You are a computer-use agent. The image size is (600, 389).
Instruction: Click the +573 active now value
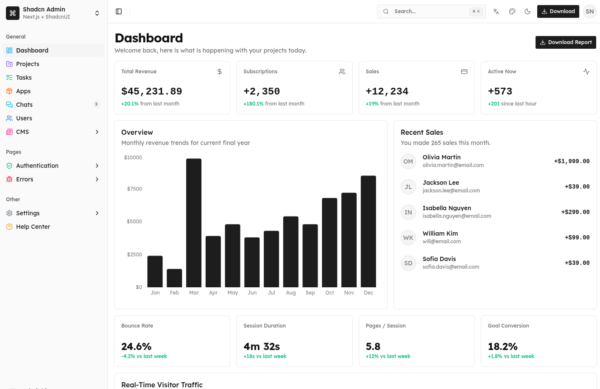coord(500,91)
